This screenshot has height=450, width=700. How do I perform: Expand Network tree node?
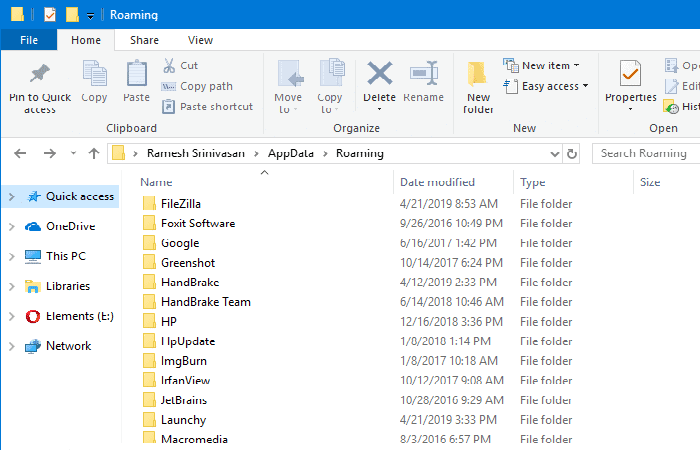[12, 346]
